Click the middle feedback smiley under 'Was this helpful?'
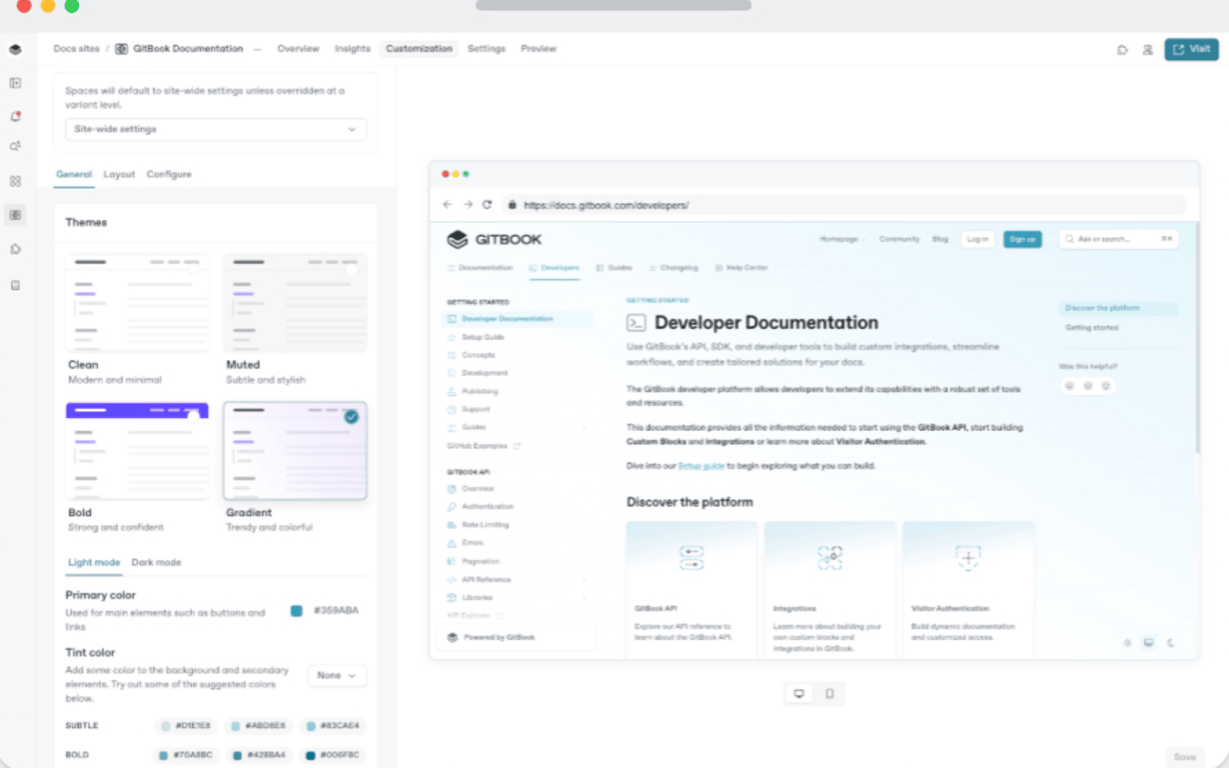Viewport: 1229px width, 768px height. [x=1088, y=385]
